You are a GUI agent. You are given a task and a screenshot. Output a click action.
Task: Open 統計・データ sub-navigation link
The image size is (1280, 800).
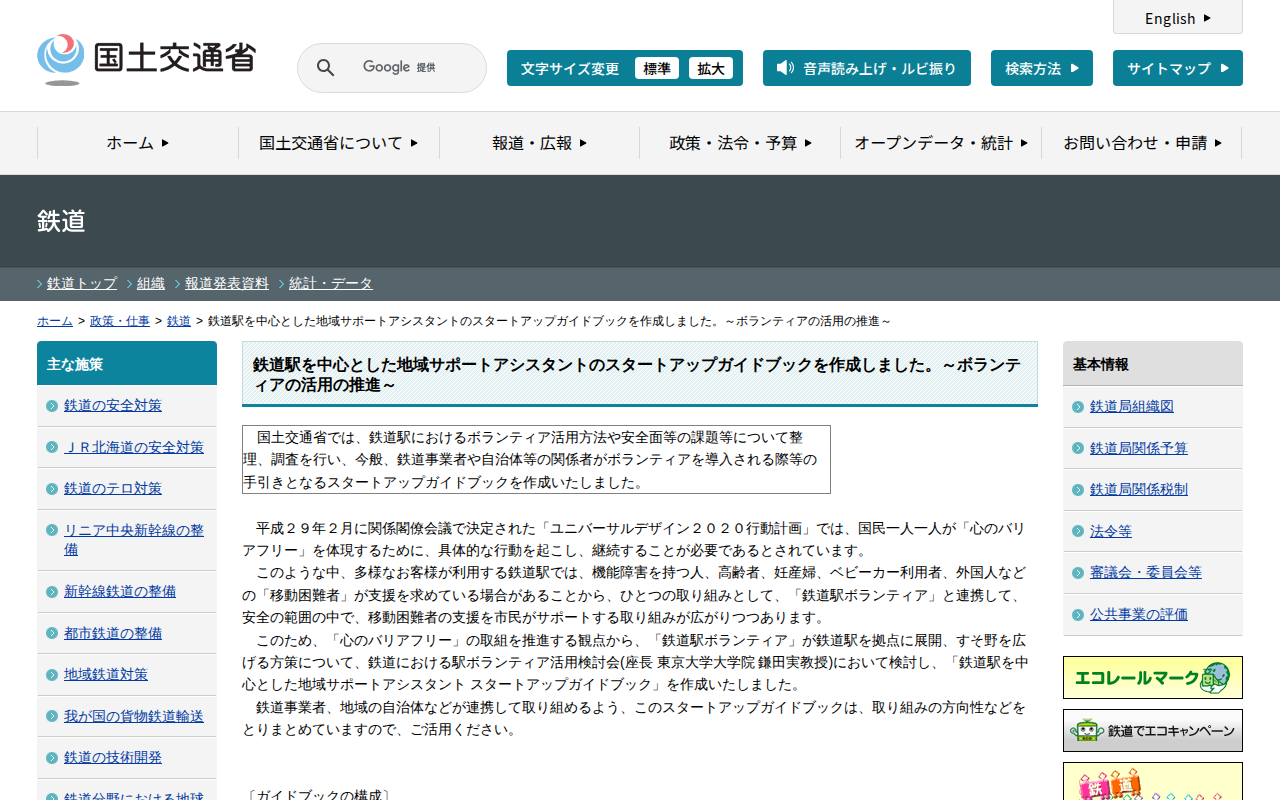[x=331, y=284]
